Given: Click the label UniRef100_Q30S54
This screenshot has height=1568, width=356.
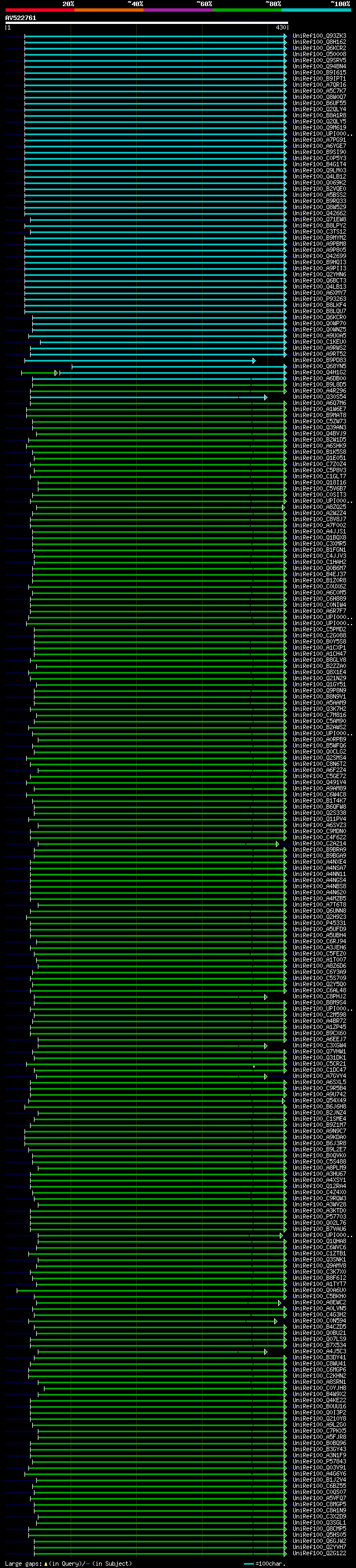Looking at the screenshot, I should click(x=319, y=397).
